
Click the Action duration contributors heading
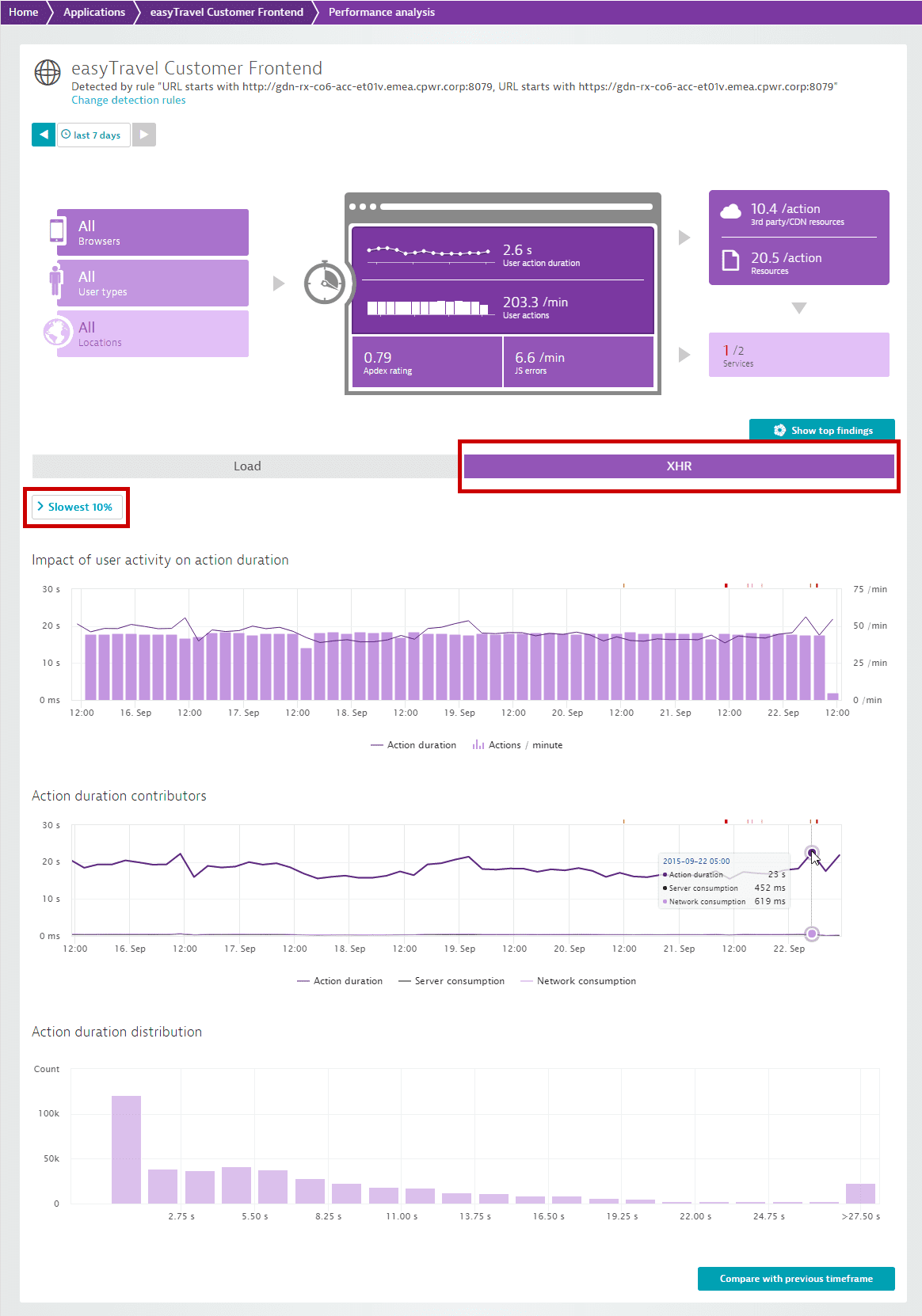pos(119,796)
